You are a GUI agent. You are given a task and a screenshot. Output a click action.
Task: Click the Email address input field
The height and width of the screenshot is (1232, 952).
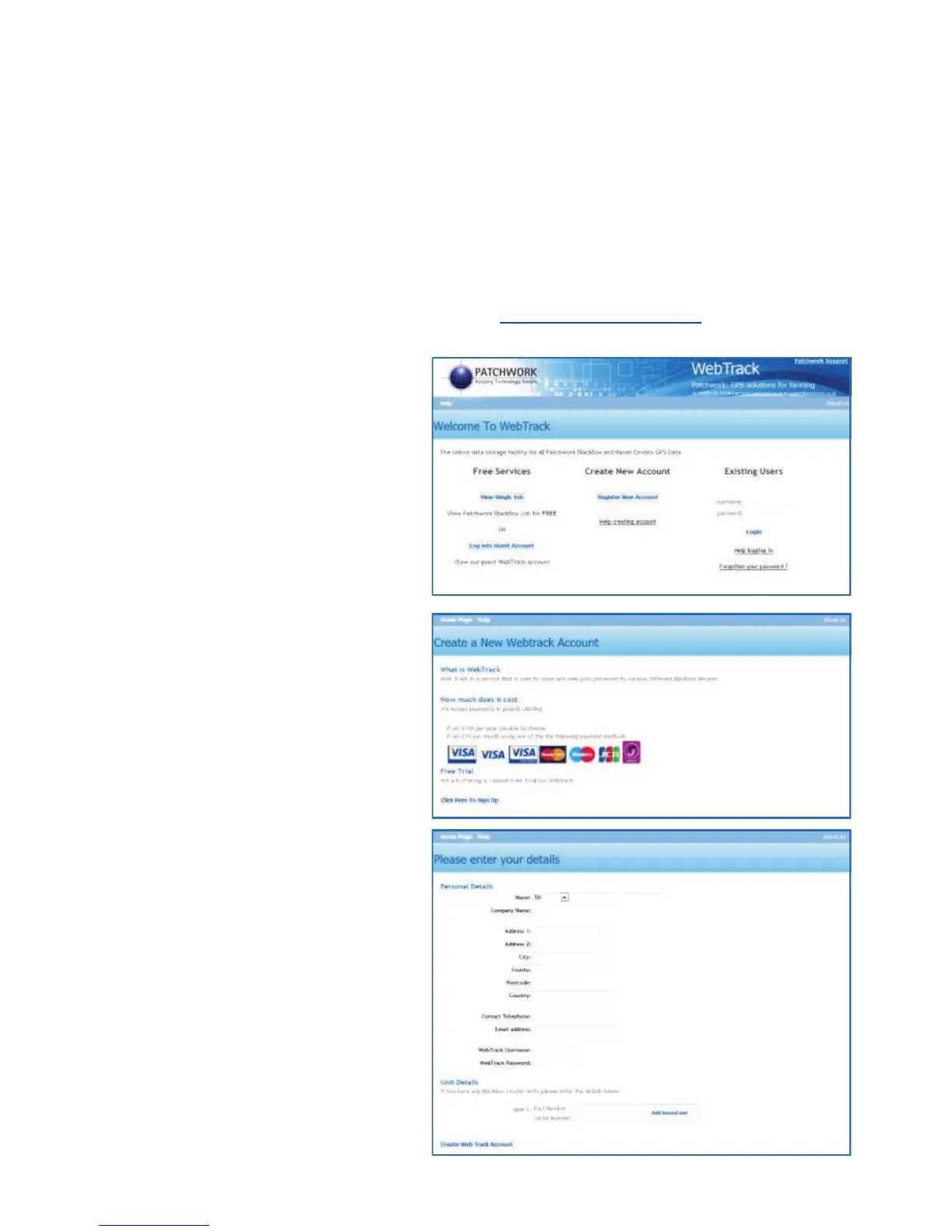point(576,1030)
